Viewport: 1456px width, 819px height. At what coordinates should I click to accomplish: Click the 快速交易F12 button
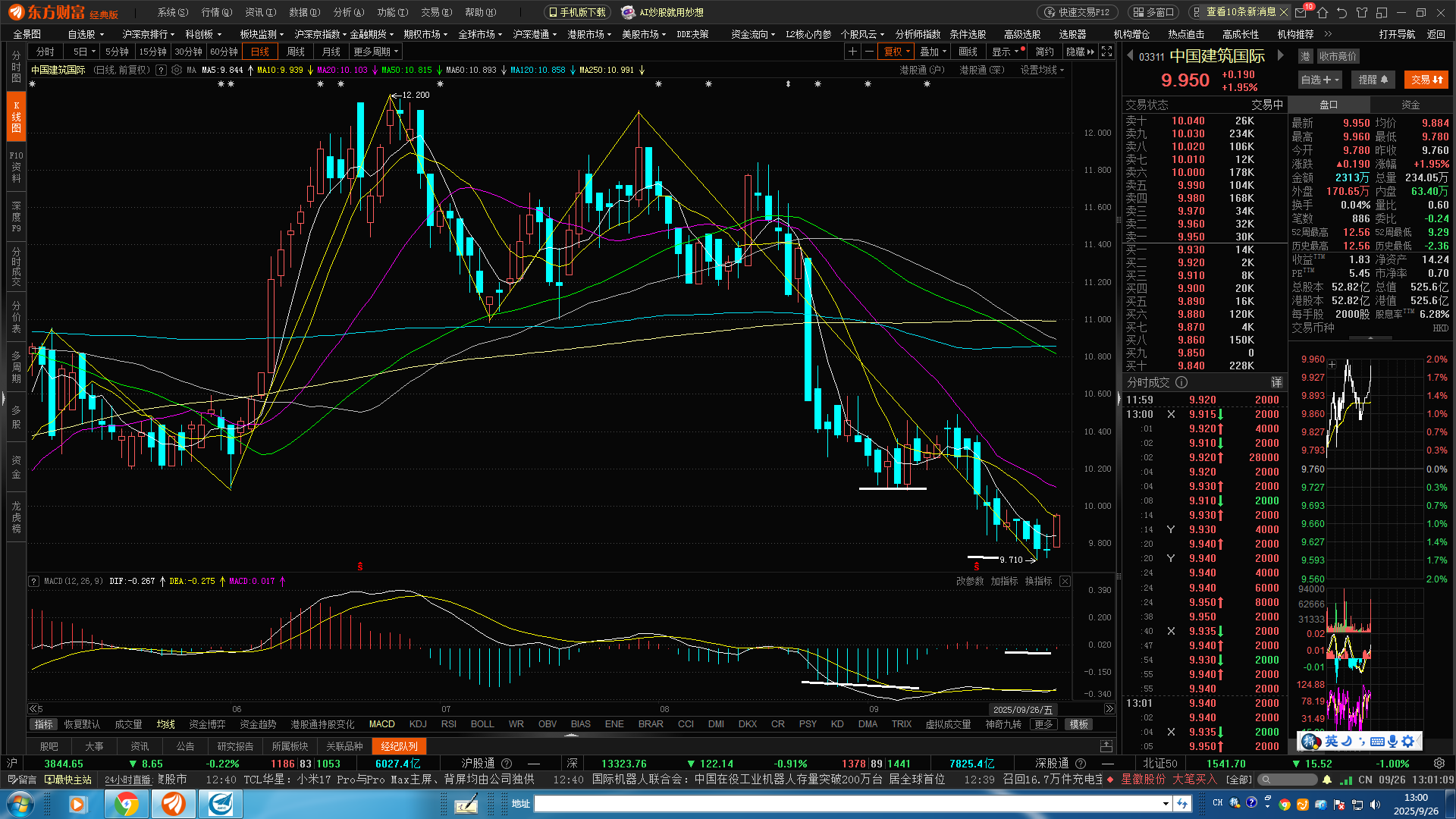click(x=1077, y=12)
